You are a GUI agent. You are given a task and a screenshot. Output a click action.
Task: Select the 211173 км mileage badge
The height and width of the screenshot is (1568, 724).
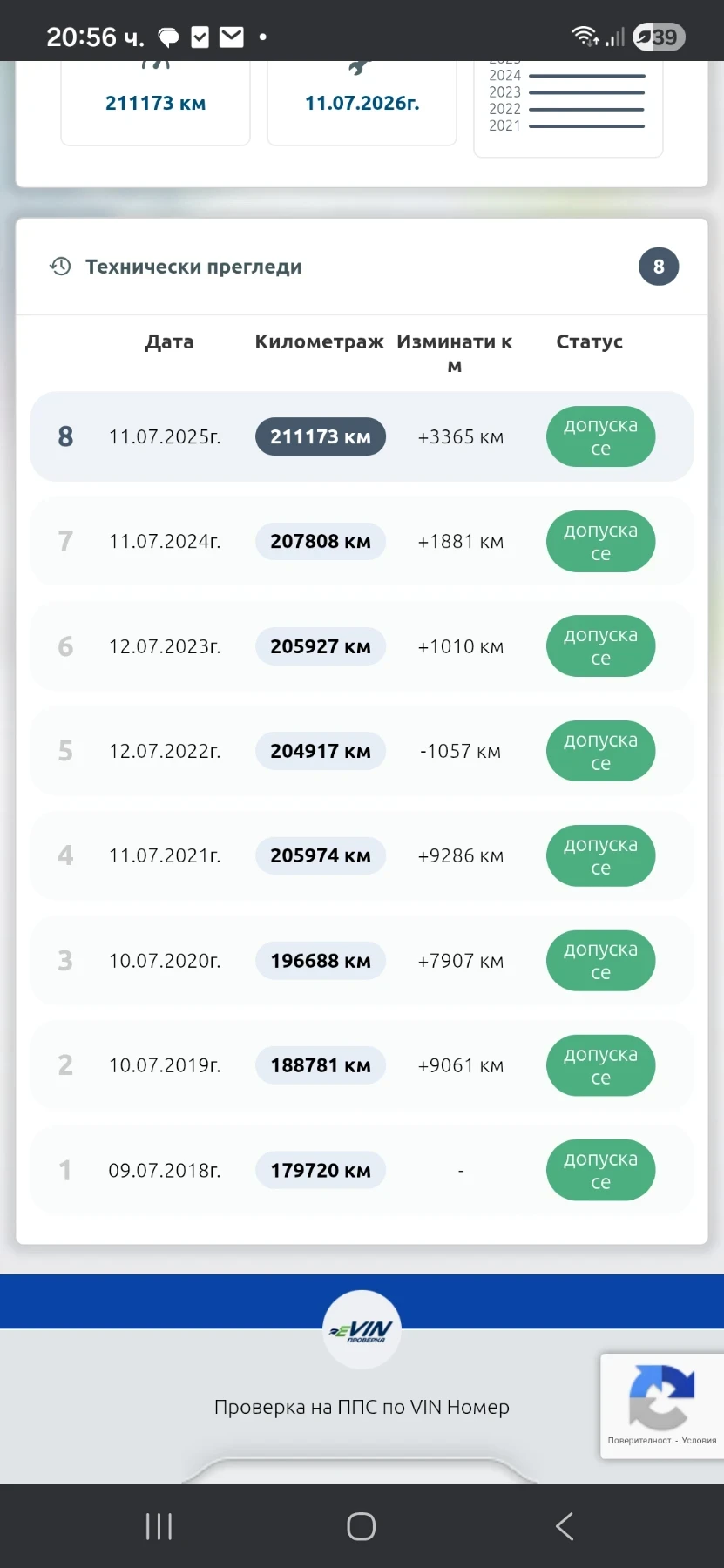point(321,436)
